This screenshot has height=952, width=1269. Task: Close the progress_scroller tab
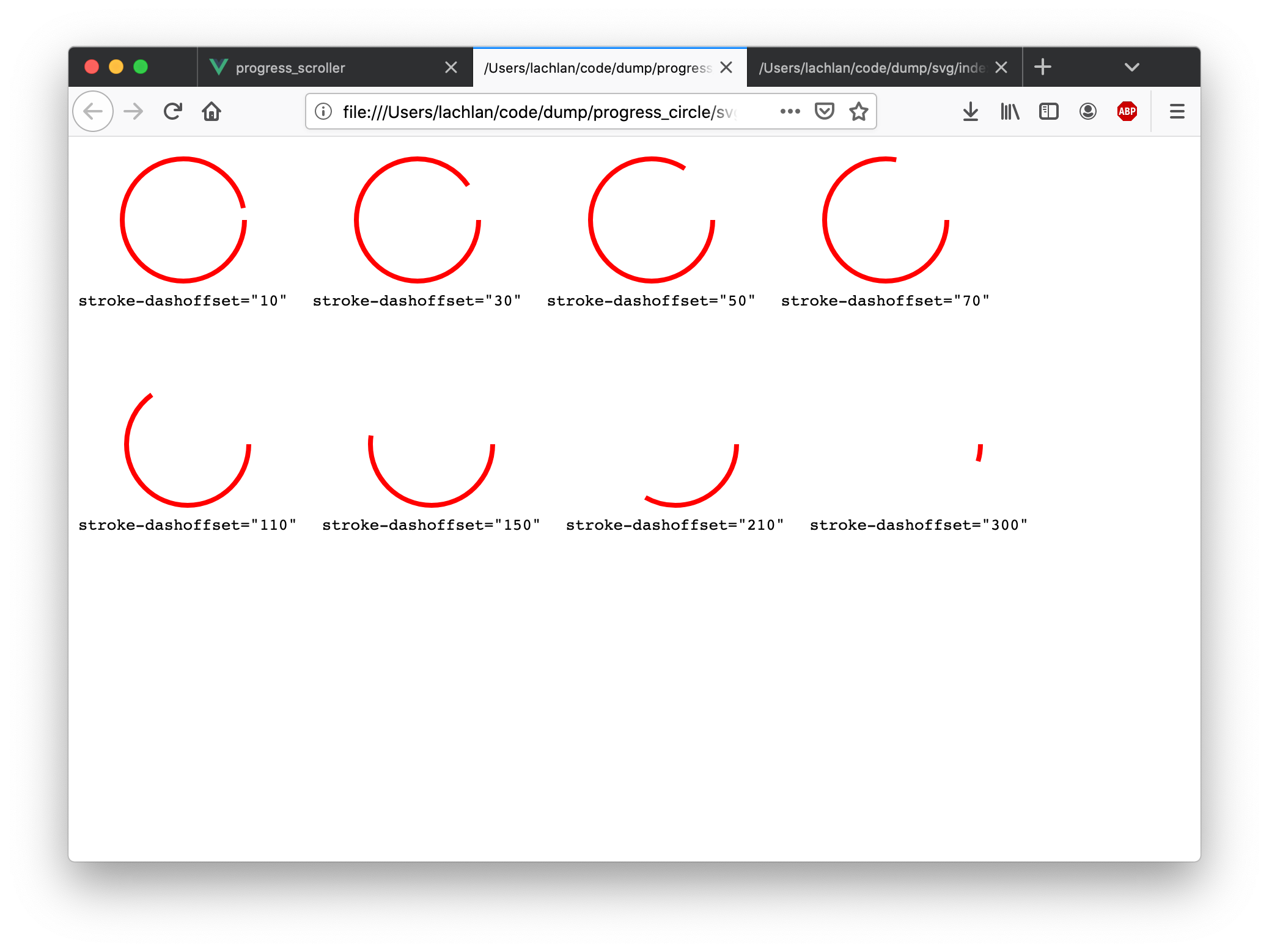[x=451, y=67]
